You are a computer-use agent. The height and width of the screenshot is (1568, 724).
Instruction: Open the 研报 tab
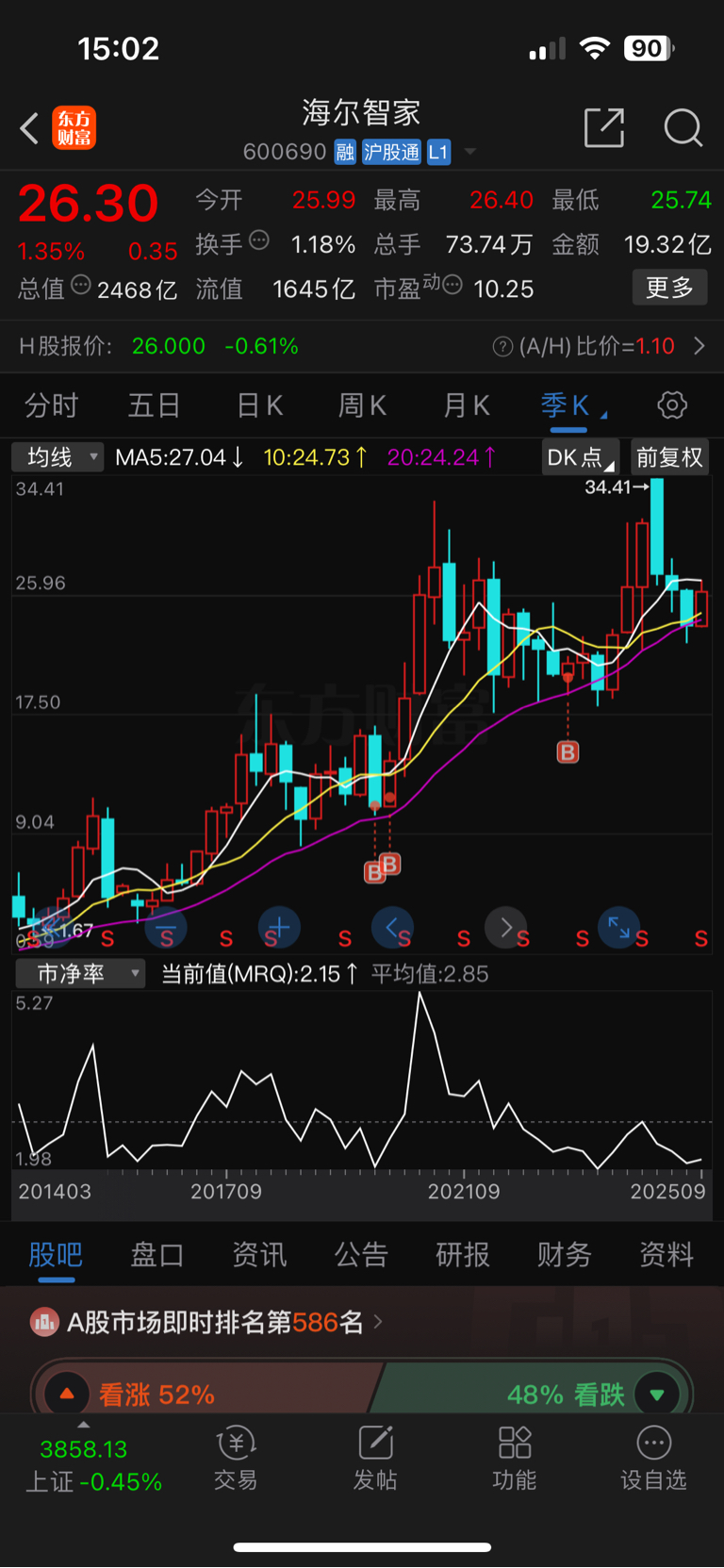click(463, 1255)
